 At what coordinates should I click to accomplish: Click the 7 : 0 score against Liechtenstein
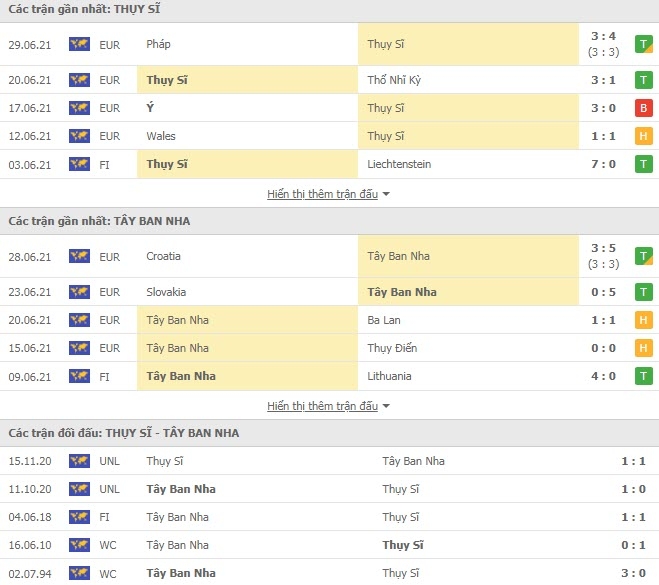click(x=603, y=164)
